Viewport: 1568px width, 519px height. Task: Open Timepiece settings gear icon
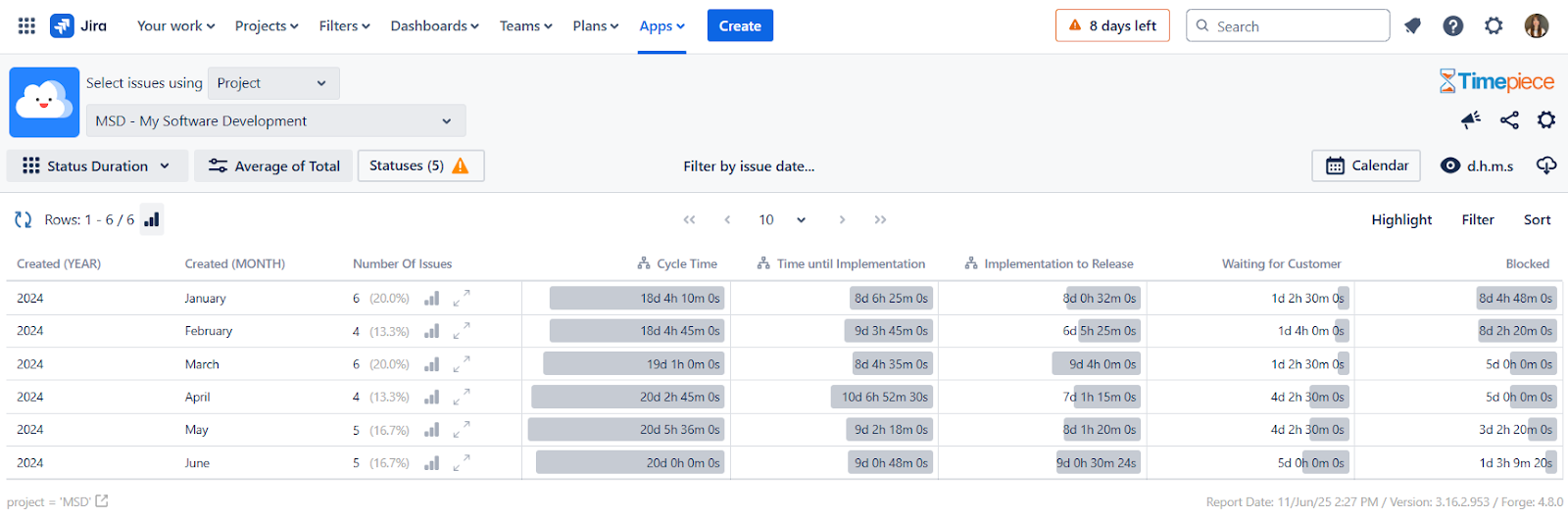pyautogui.click(x=1546, y=119)
